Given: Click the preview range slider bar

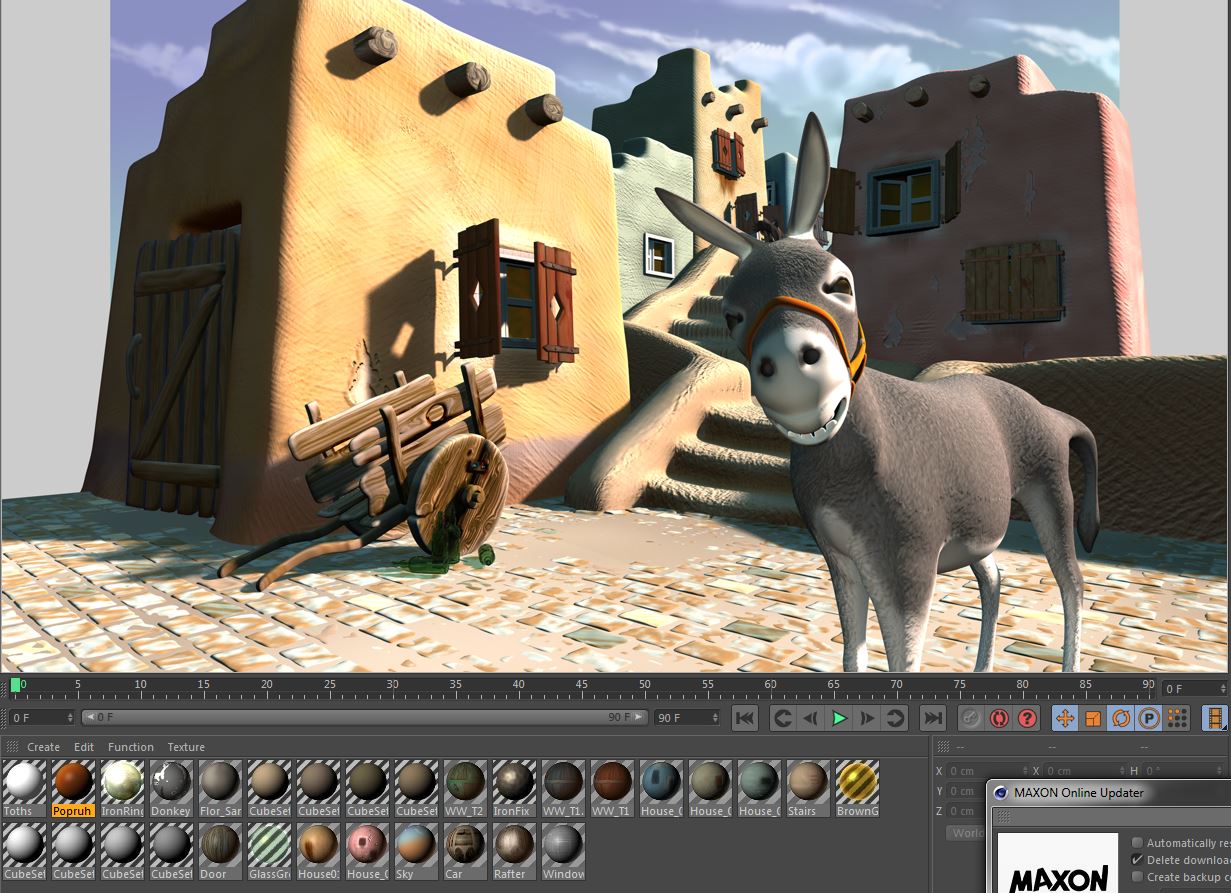Looking at the screenshot, I should (364, 717).
